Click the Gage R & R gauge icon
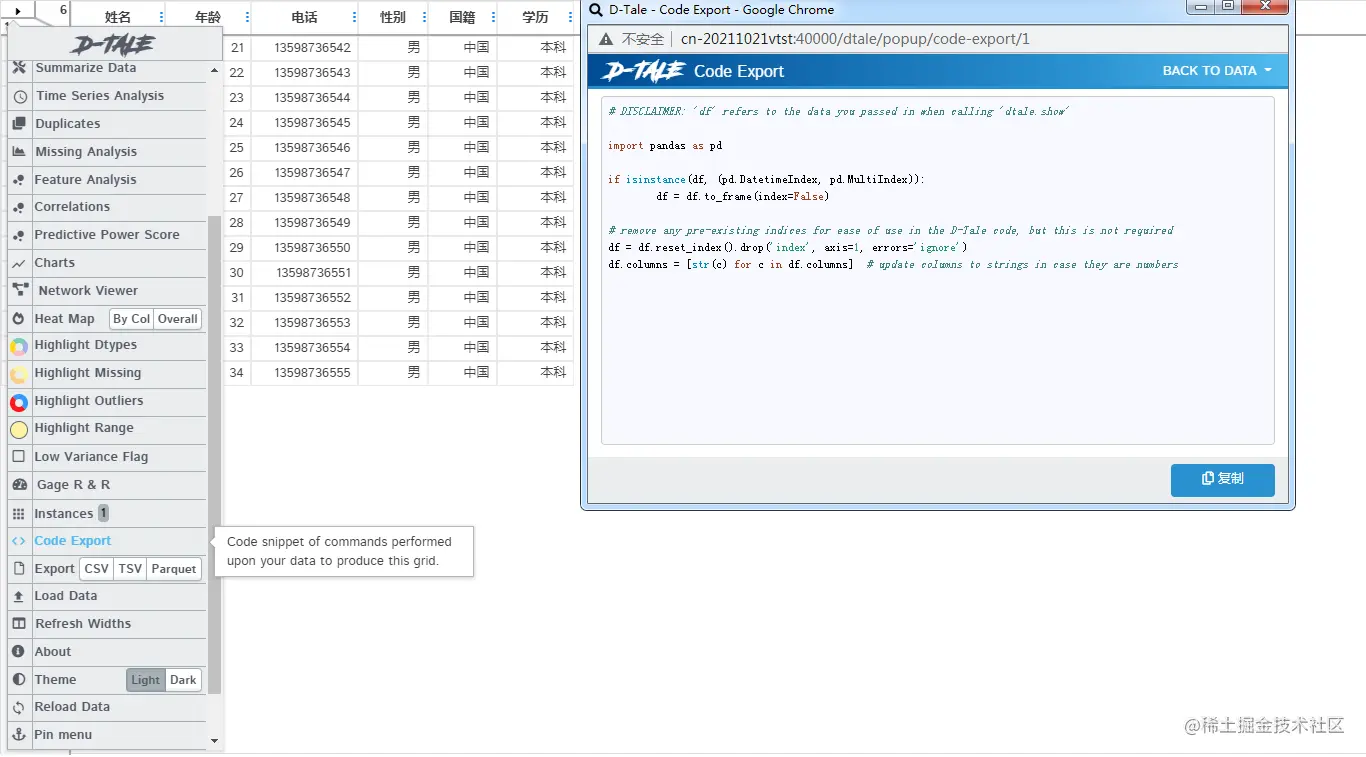 coord(20,485)
